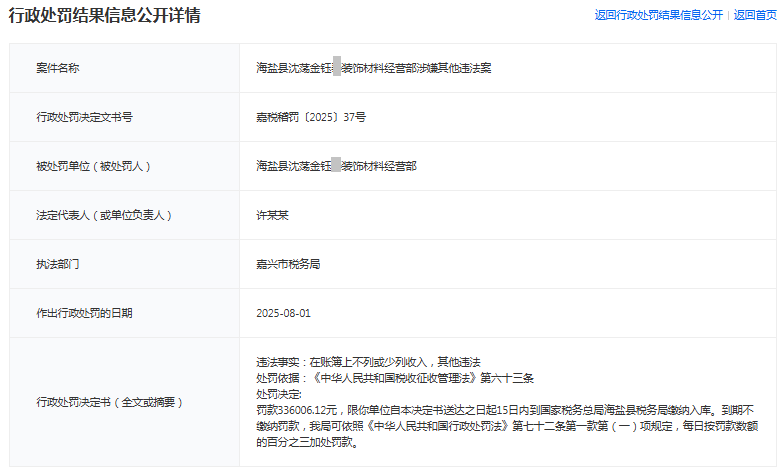Select the 执法部门 row label
The height and width of the screenshot is (473, 783).
58,264
